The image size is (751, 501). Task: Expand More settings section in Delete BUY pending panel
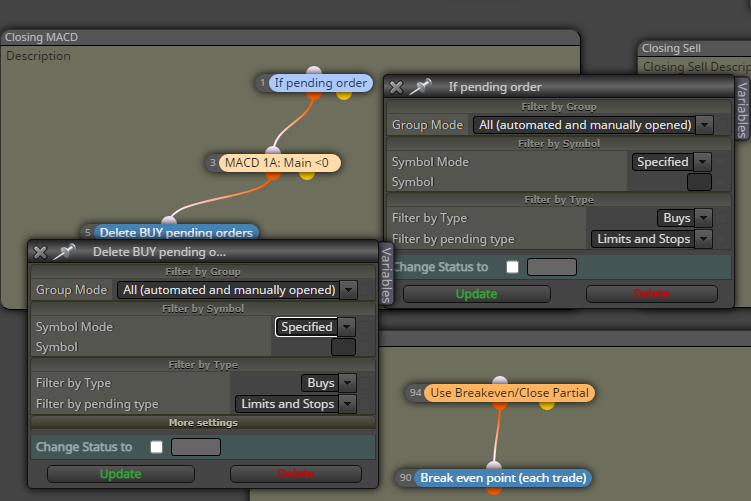pyautogui.click(x=203, y=422)
